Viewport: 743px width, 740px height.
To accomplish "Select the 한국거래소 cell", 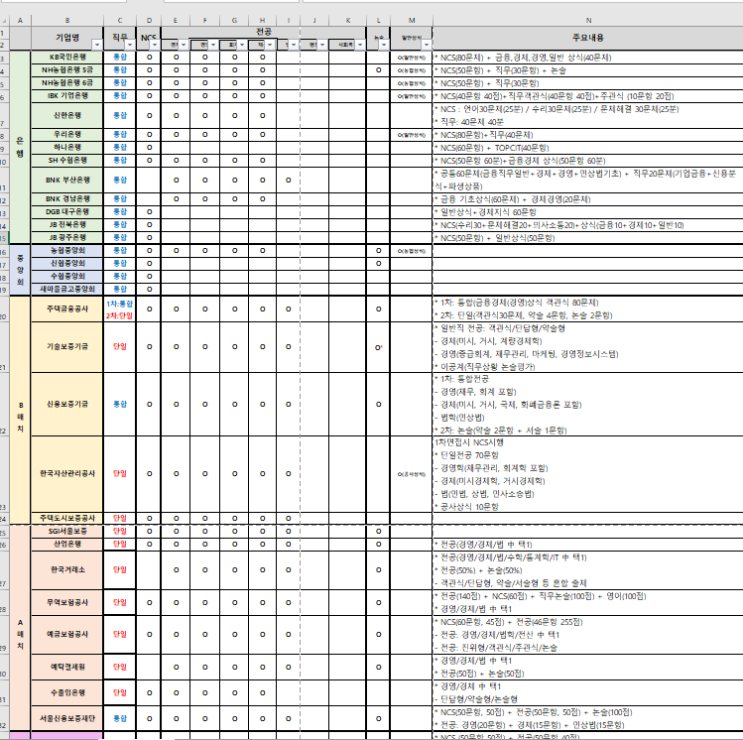I will 67,570.
